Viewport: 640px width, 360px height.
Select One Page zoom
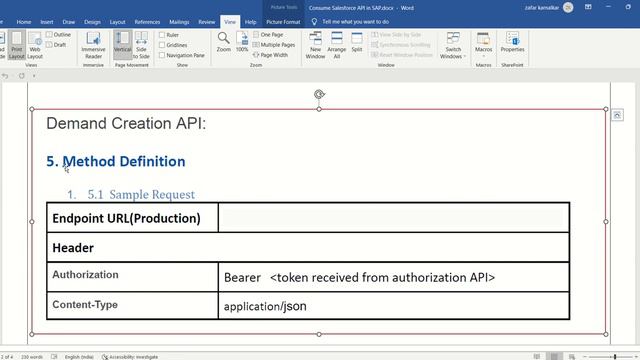click(x=268, y=35)
